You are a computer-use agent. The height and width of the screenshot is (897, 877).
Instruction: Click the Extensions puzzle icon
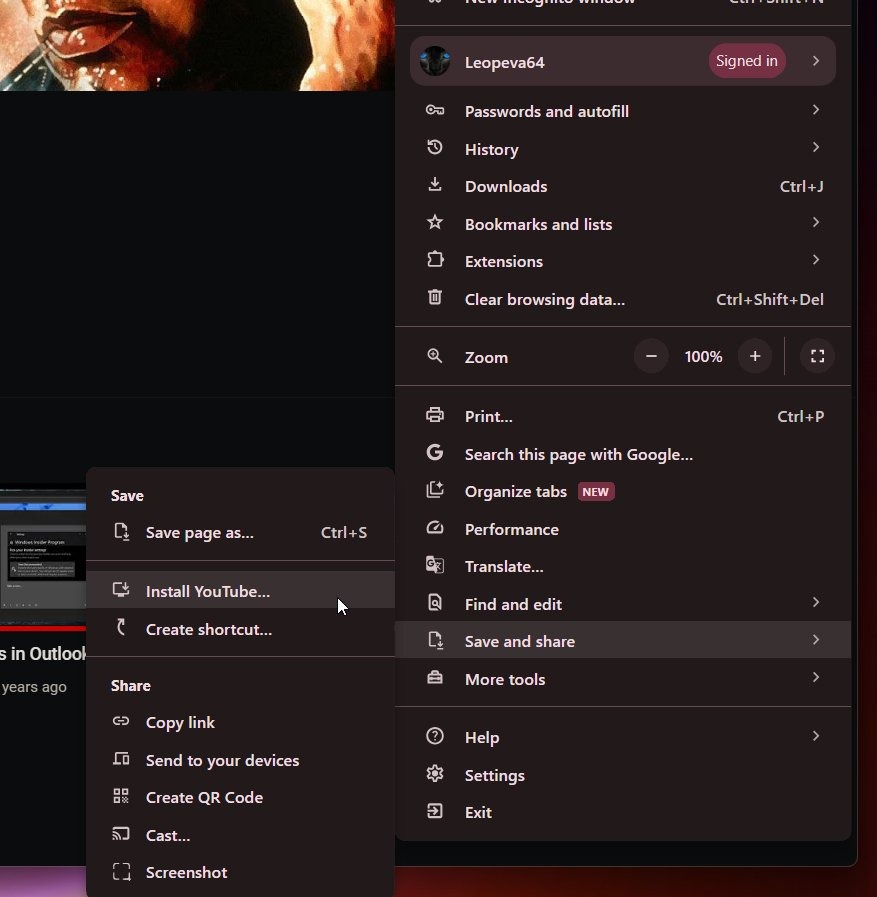(x=435, y=260)
